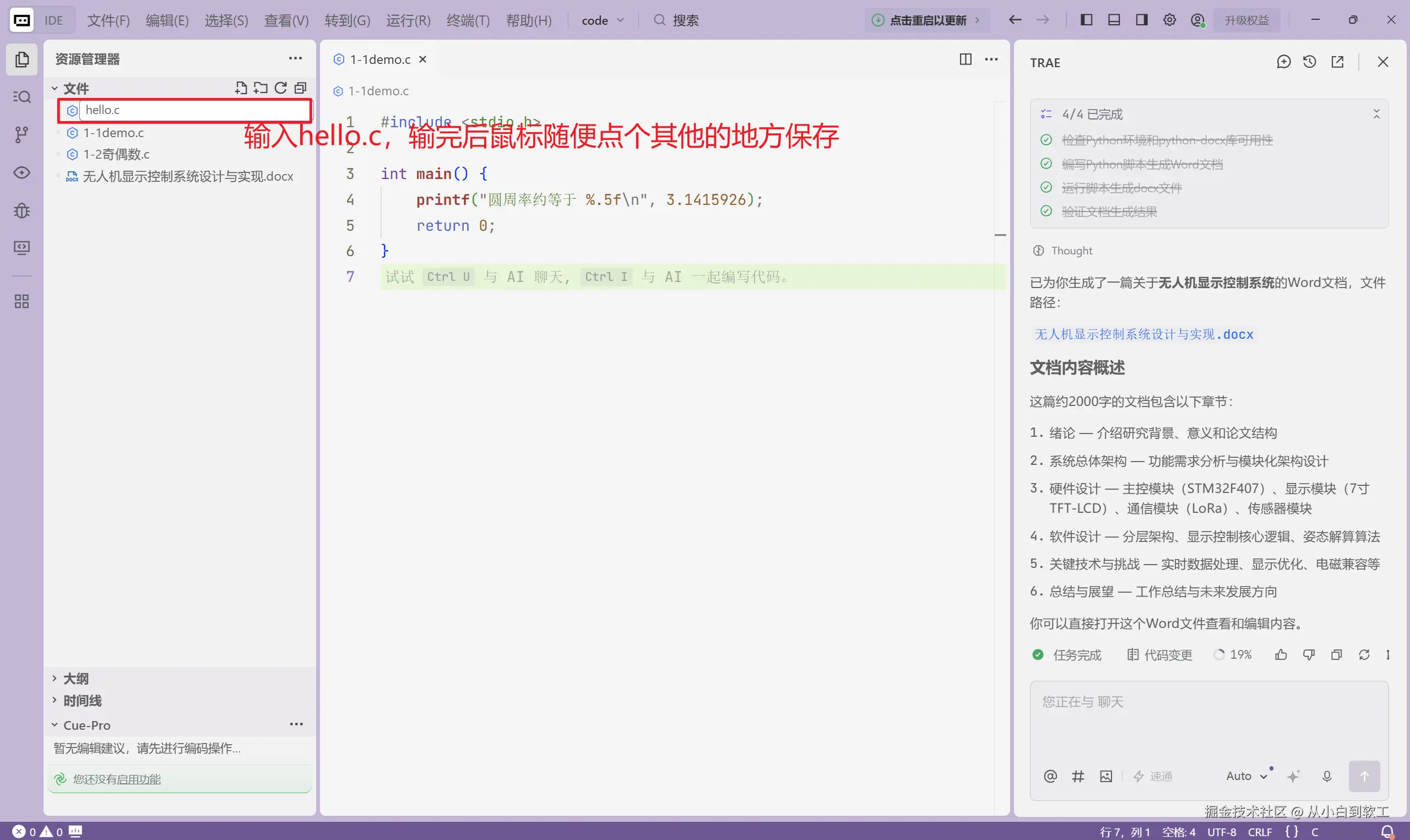
Task: Copy the chat response
Action: (1336, 655)
